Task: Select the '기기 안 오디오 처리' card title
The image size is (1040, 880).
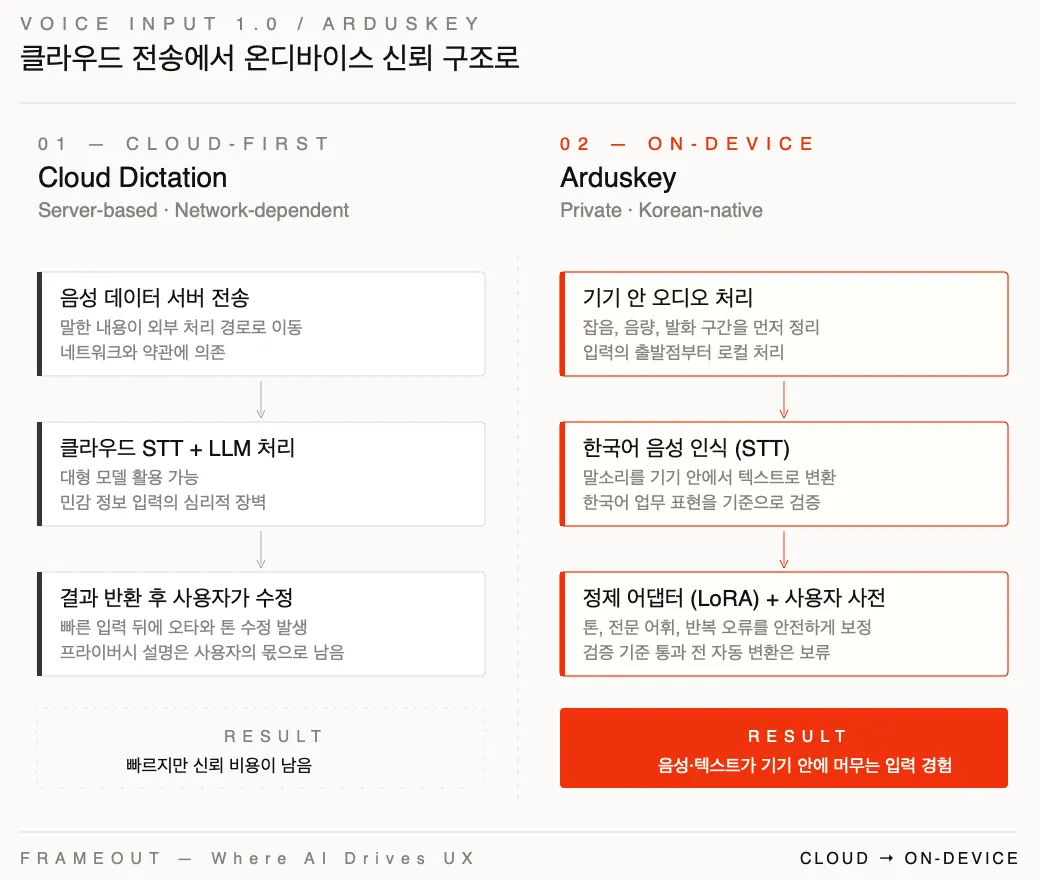Action: click(x=668, y=298)
